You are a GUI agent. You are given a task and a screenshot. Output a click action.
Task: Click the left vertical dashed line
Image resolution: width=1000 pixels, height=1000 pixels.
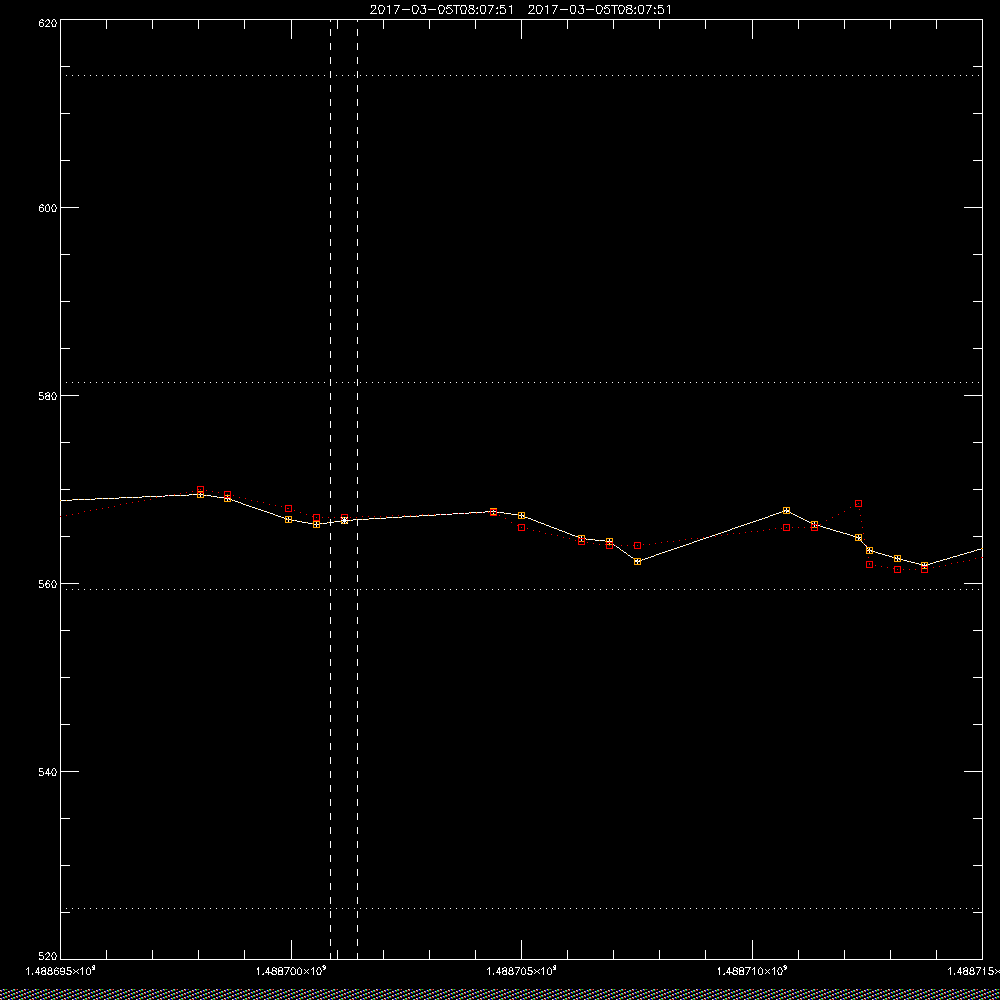pos(330,489)
